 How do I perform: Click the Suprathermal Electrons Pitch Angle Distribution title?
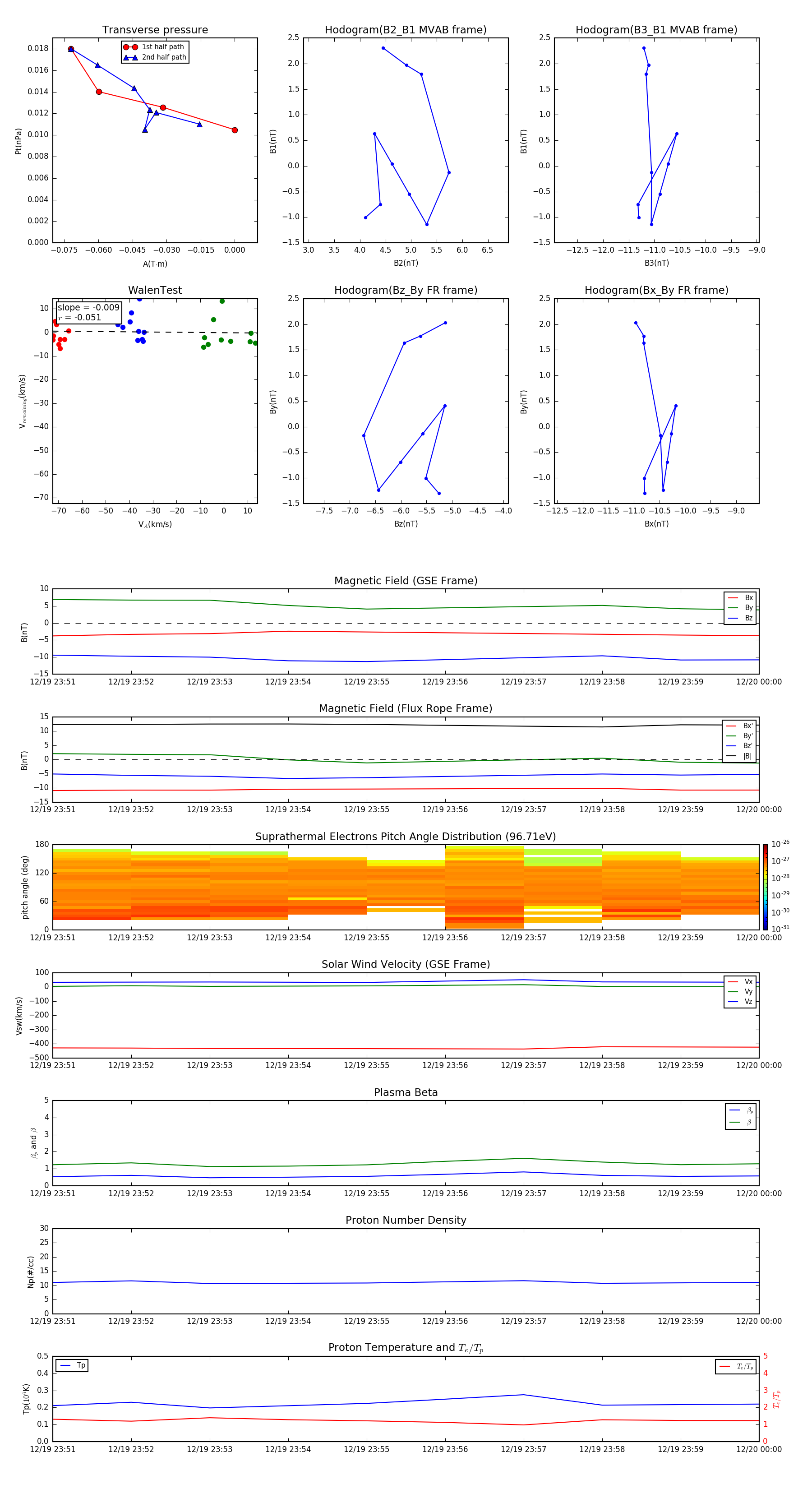click(x=406, y=837)
